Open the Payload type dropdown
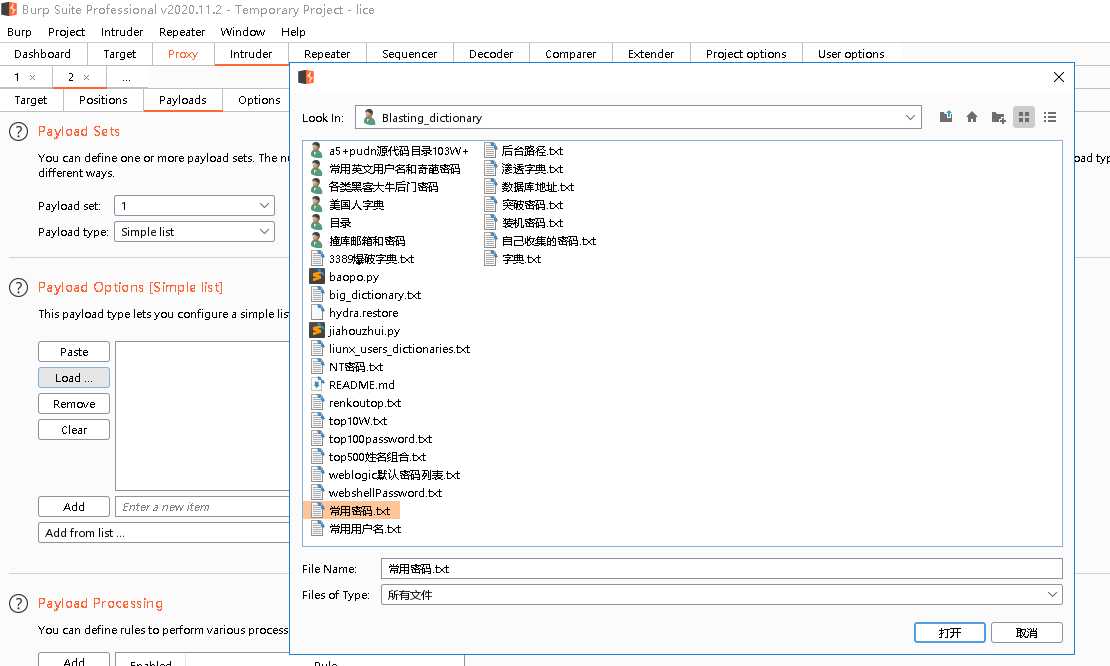The width and height of the screenshot is (1110, 666). (194, 231)
